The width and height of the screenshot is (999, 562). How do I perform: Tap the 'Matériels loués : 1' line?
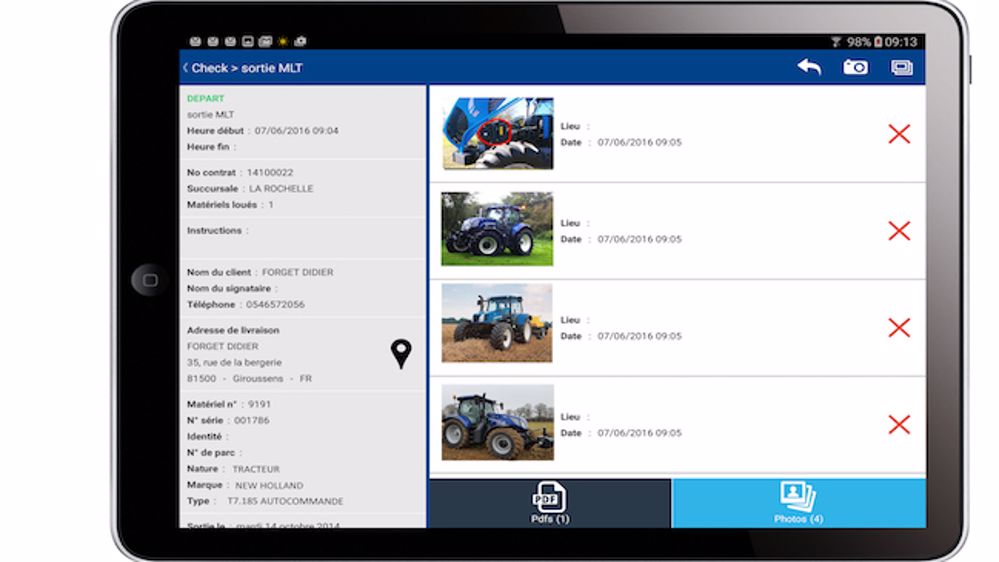pyautogui.click(x=230, y=205)
